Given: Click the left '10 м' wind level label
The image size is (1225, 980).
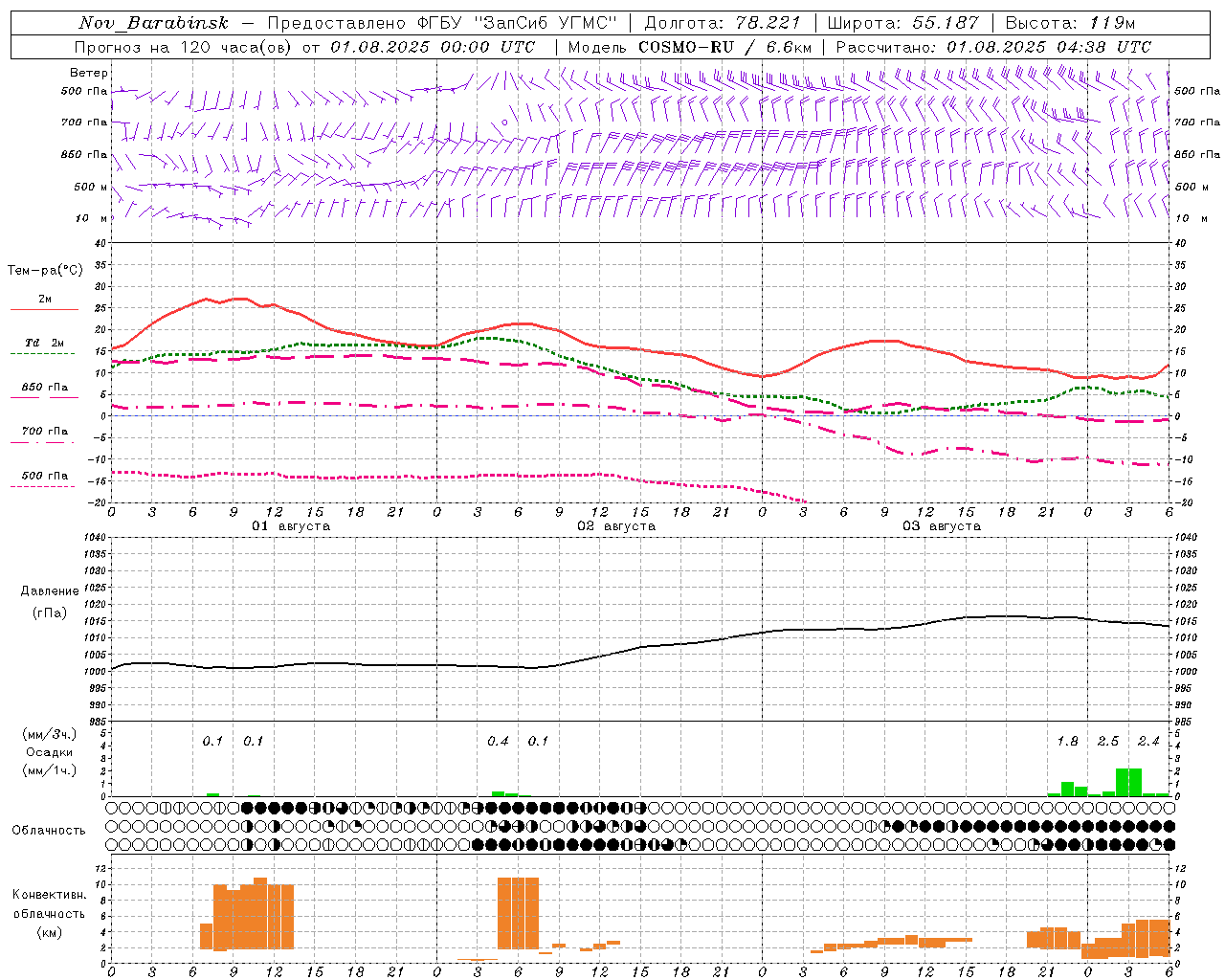Looking at the screenshot, I should pyautogui.click(x=92, y=218).
